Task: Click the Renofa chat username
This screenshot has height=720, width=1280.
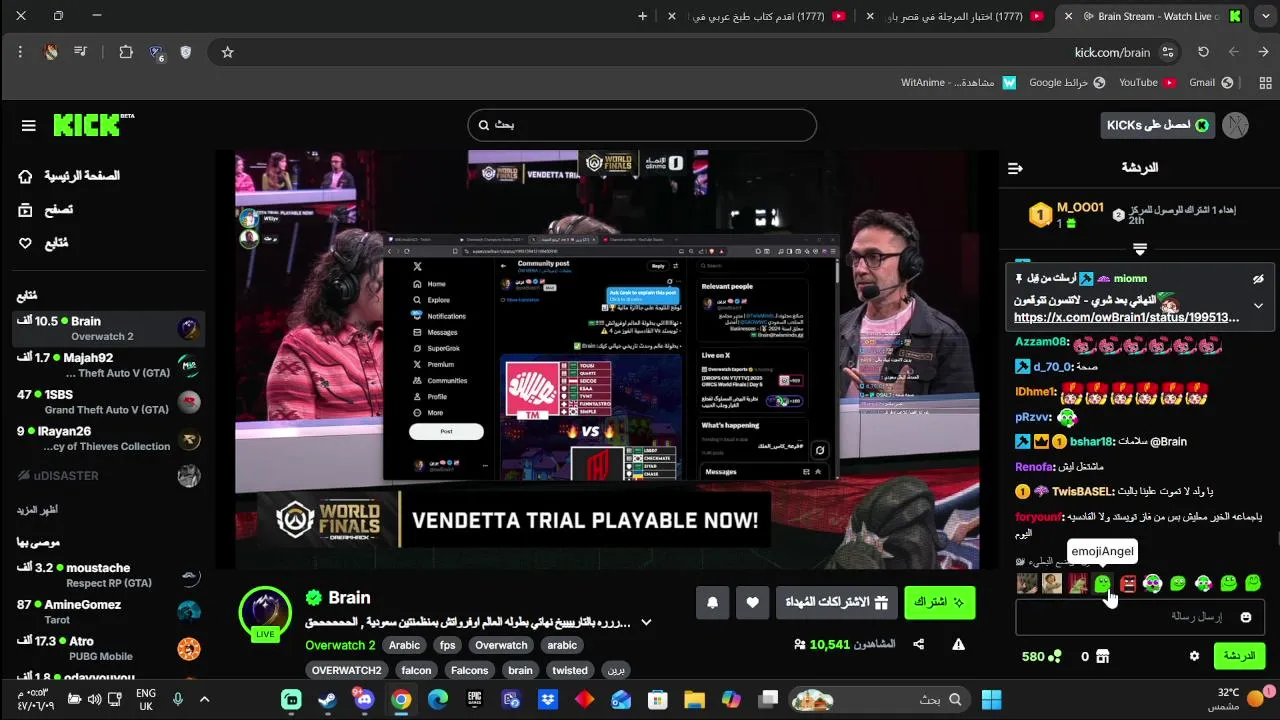Action: click(1035, 467)
